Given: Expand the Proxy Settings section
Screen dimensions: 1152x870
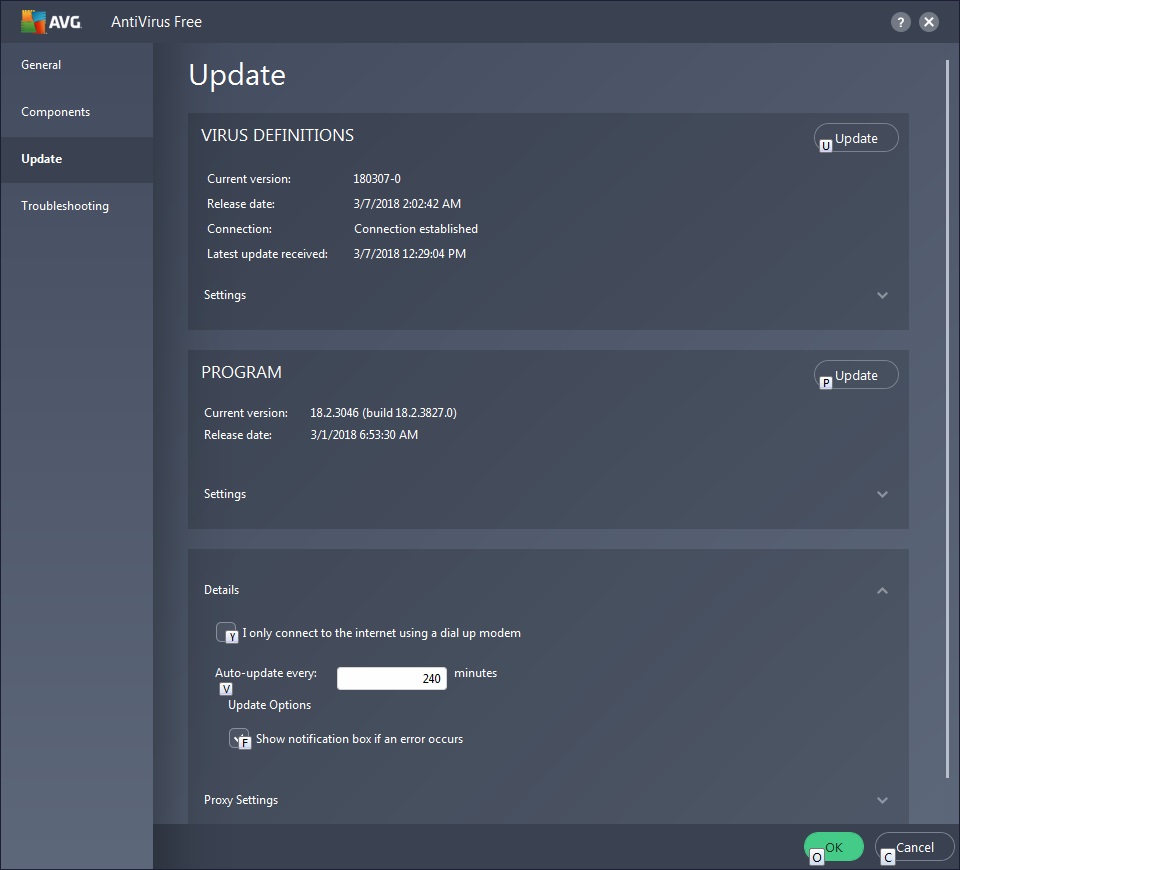Looking at the screenshot, I should [882, 800].
